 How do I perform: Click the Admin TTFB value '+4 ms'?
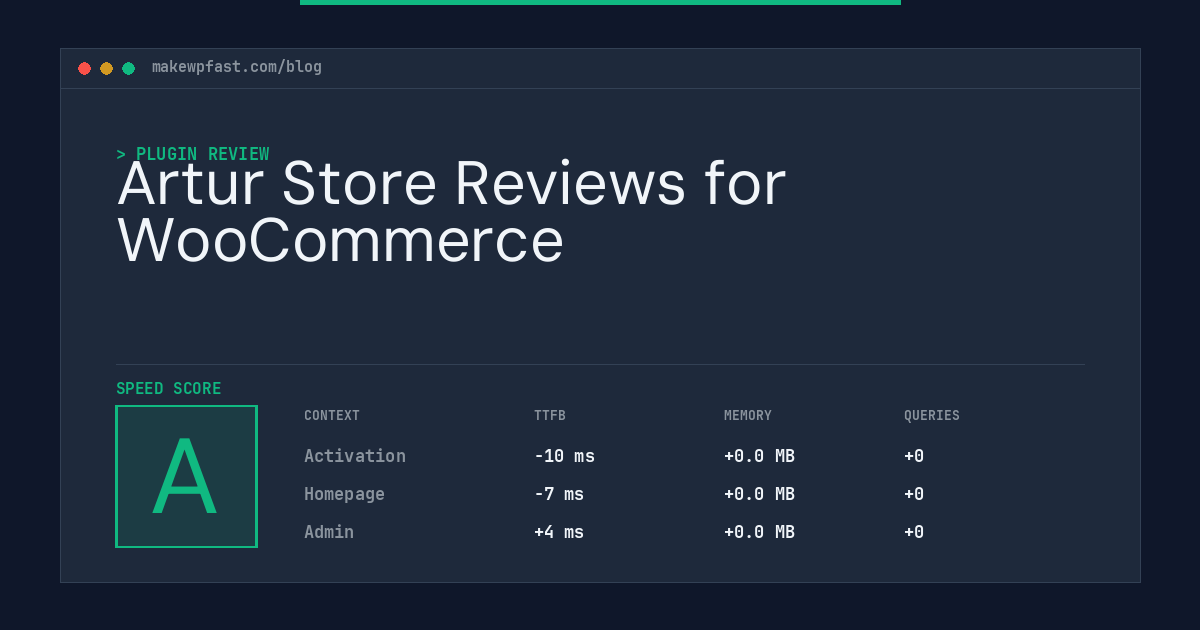tap(559, 532)
